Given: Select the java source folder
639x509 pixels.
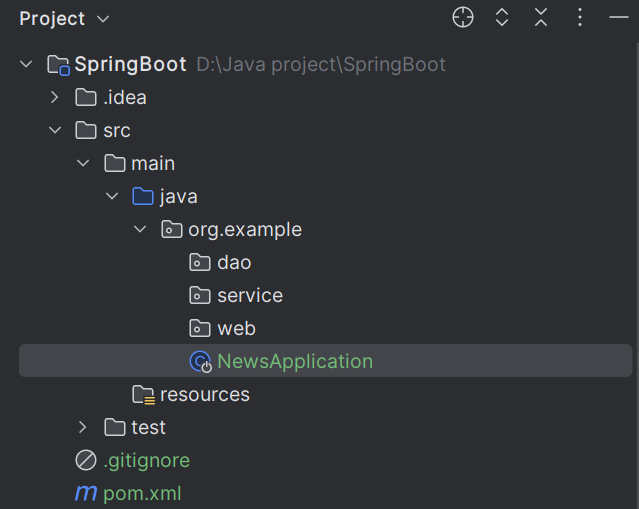Looking at the screenshot, I should [x=178, y=197].
